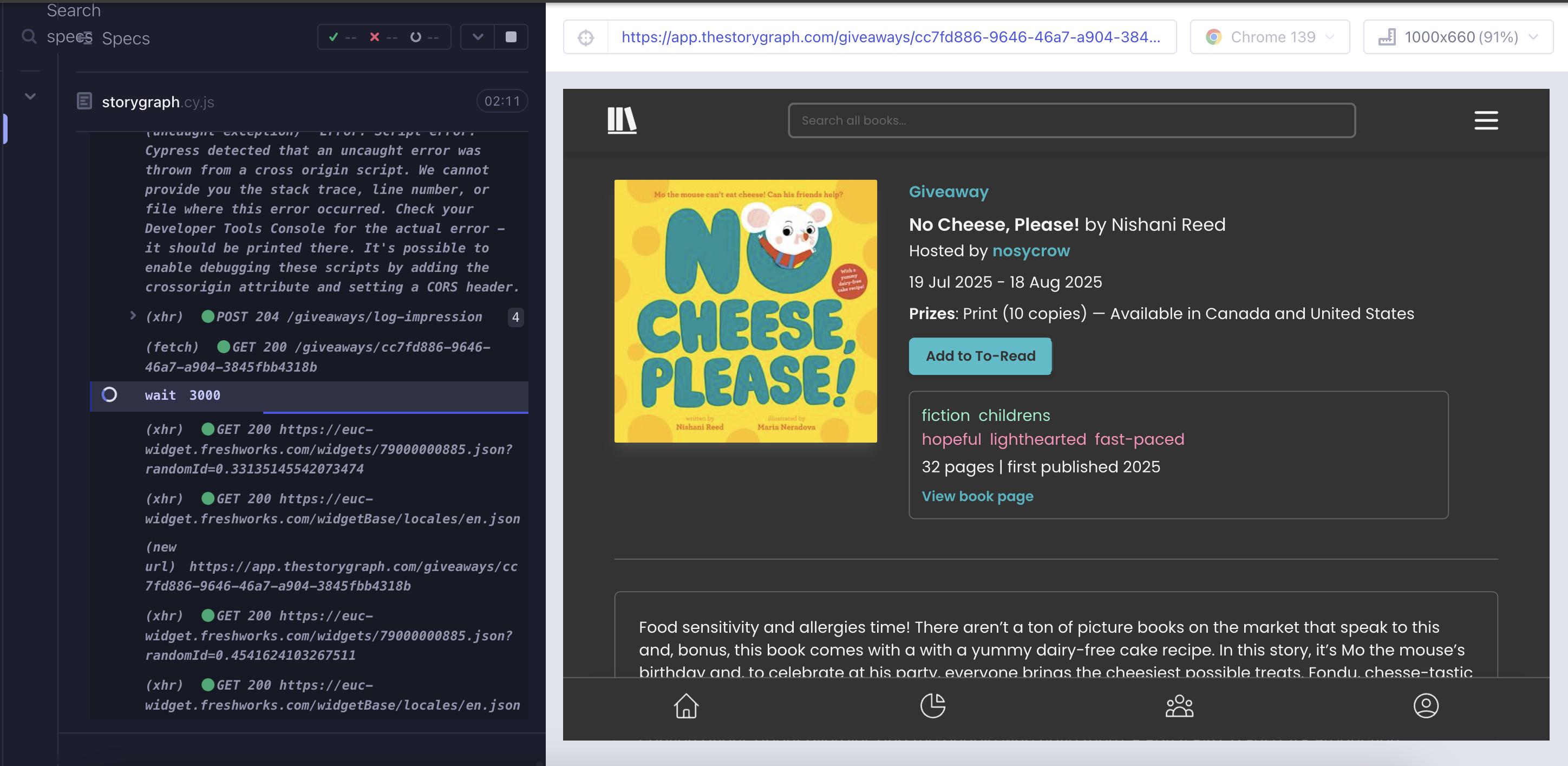Click the book title No Cheese, Please!
The height and width of the screenshot is (766, 1568).
coord(994,225)
